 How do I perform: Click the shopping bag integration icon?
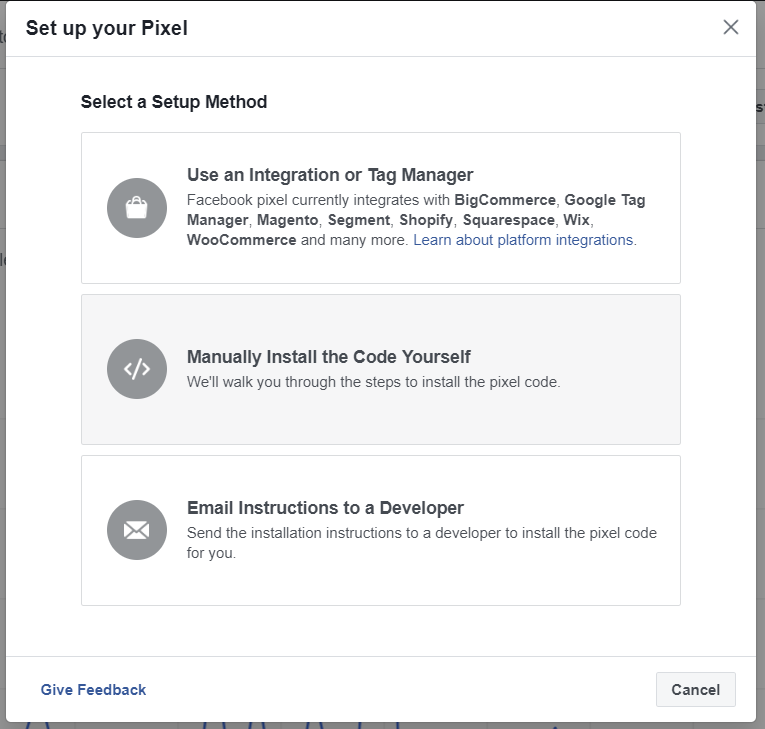(x=137, y=208)
